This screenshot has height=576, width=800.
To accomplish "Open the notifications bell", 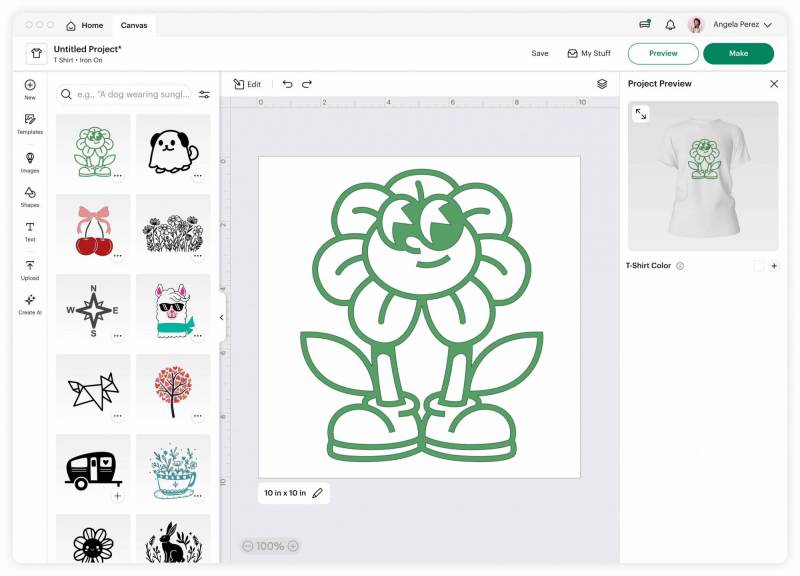I will click(670, 24).
